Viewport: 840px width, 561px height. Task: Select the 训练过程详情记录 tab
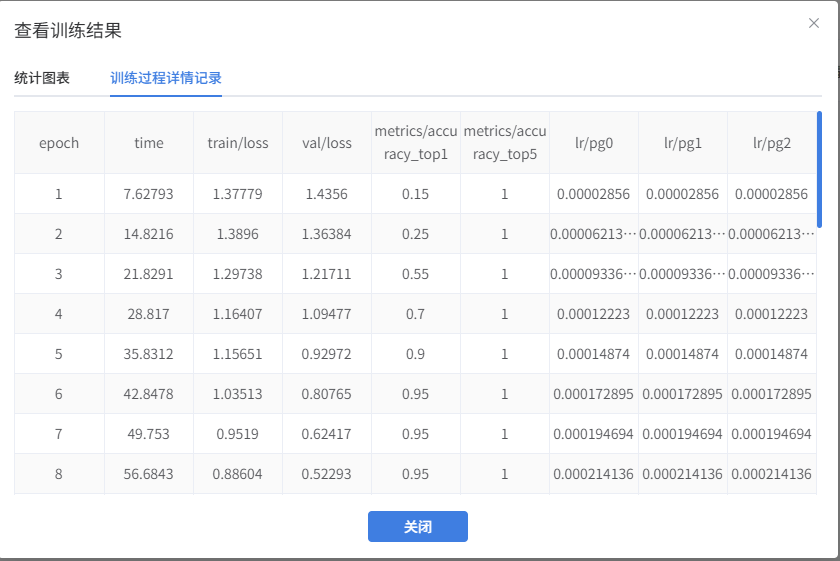pyautogui.click(x=166, y=78)
